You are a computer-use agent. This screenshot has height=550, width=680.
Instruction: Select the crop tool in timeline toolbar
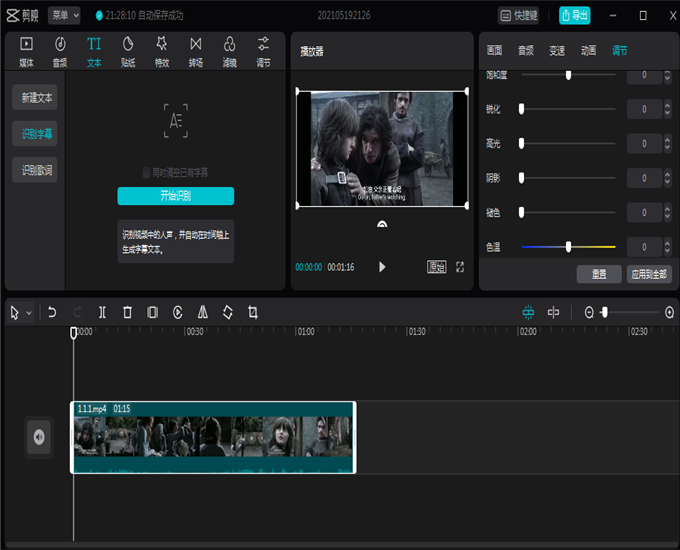[x=253, y=312]
